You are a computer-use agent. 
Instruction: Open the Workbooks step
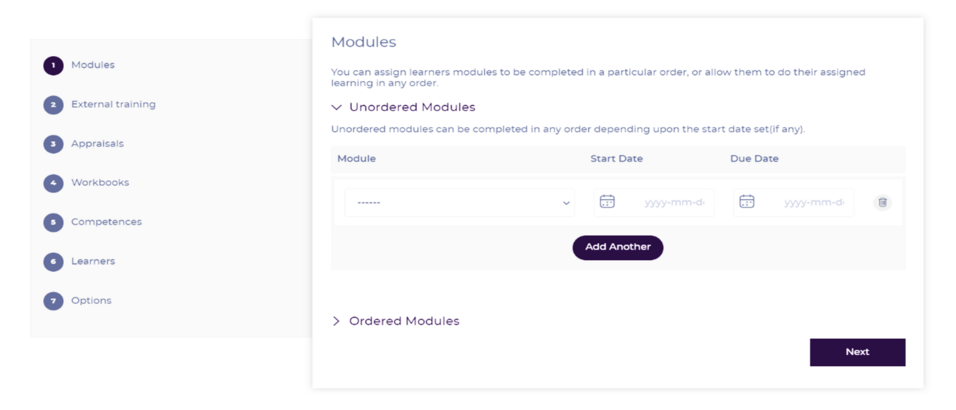point(100,182)
